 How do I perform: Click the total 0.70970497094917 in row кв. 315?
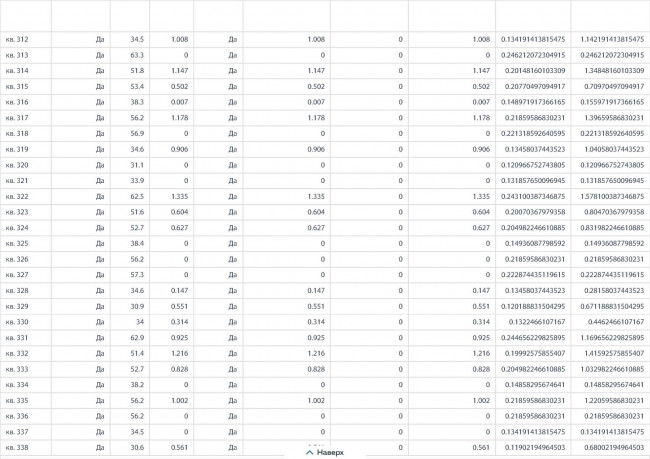614,87
